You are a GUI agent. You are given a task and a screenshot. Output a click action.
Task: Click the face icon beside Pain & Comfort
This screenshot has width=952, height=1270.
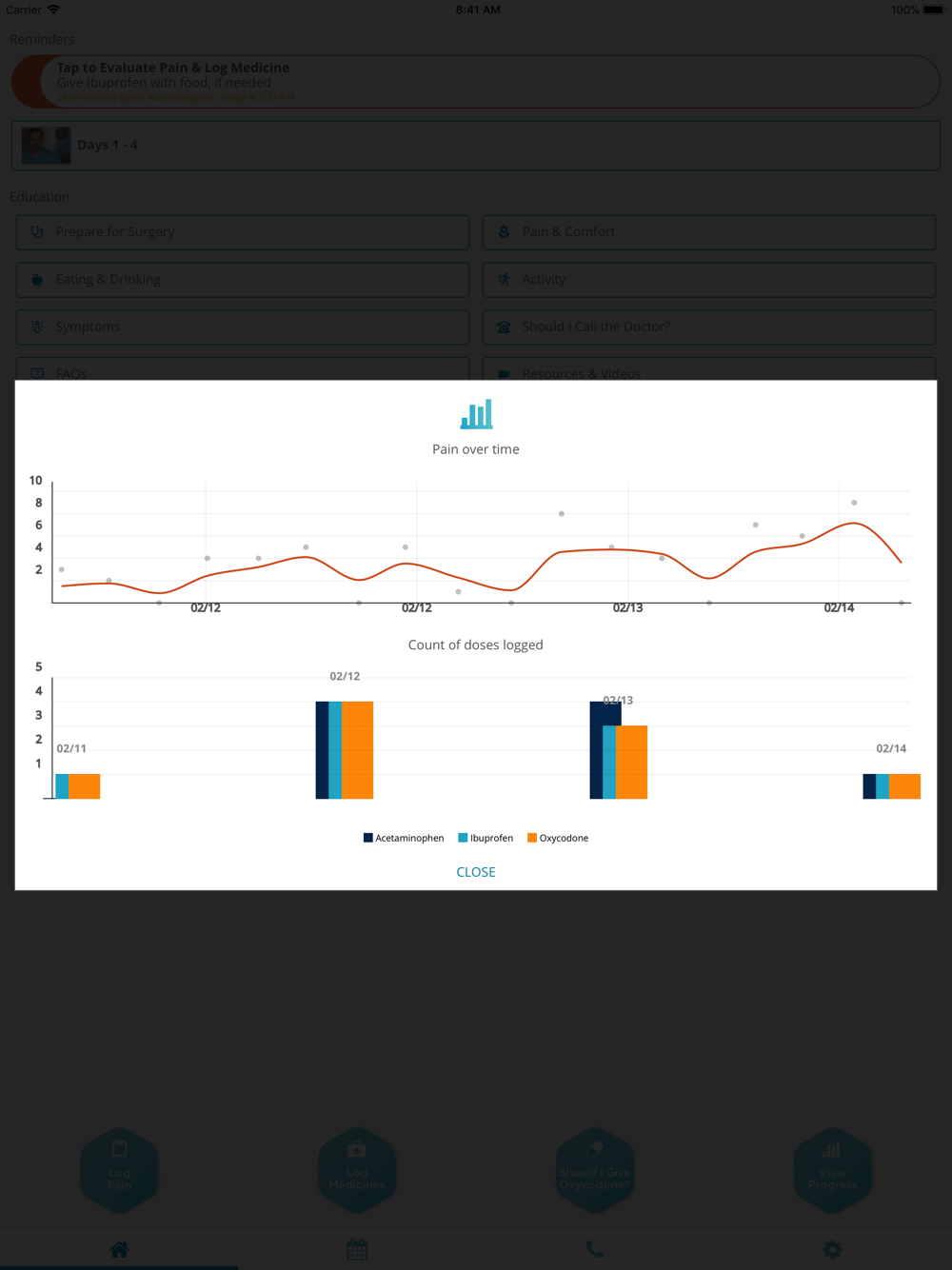(x=504, y=231)
